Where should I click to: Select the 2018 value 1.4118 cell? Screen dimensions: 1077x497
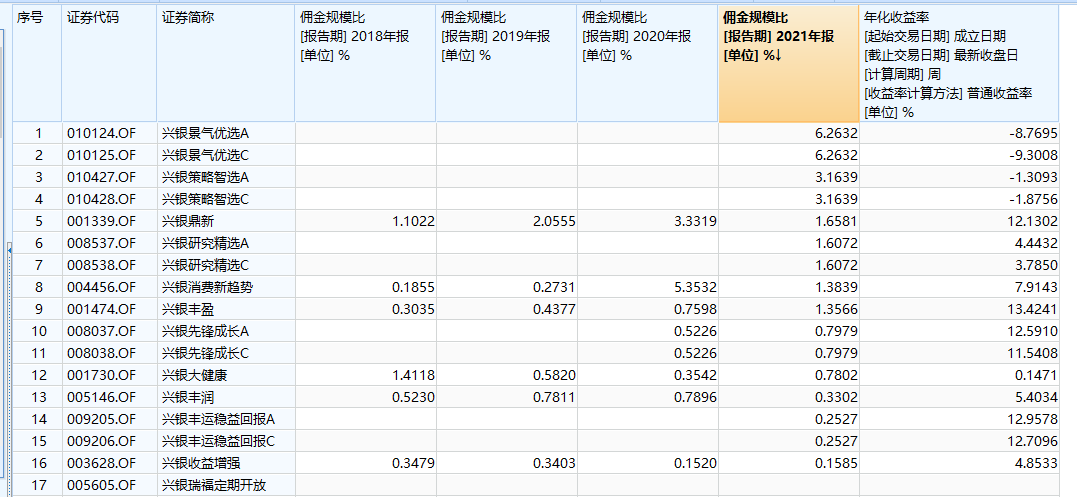[x=365, y=375]
